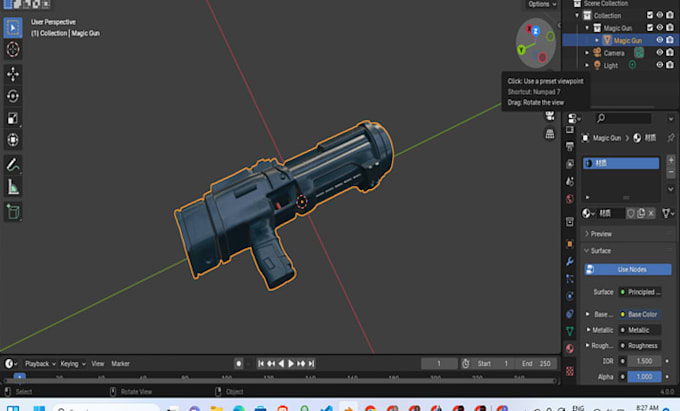Open the View Layer properties tab
The height and width of the screenshot is (411, 680).
(570, 164)
